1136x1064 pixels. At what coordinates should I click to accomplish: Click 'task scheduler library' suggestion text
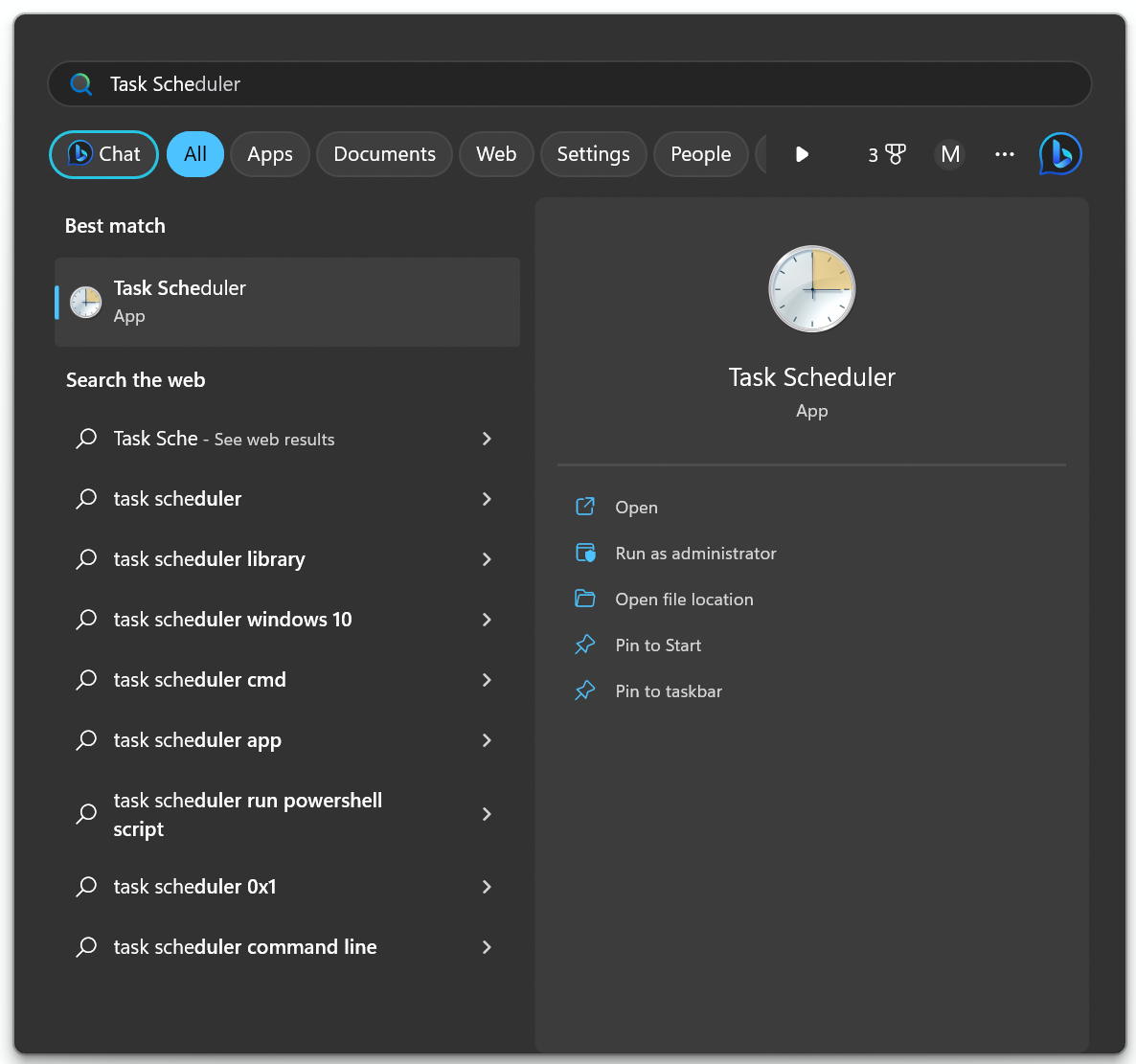pyautogui.click(x=210, y=559)
